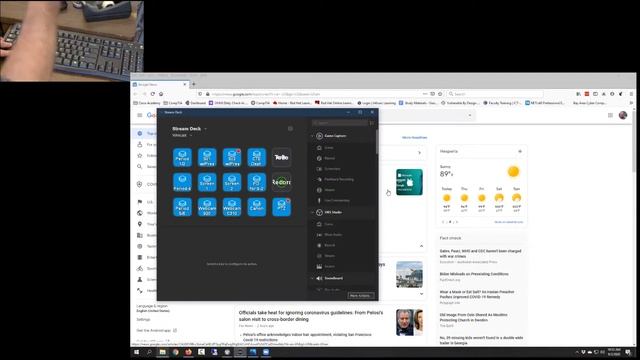Select the green Reboot Stream Deck key
640x360 pixels.
[282, 182]
